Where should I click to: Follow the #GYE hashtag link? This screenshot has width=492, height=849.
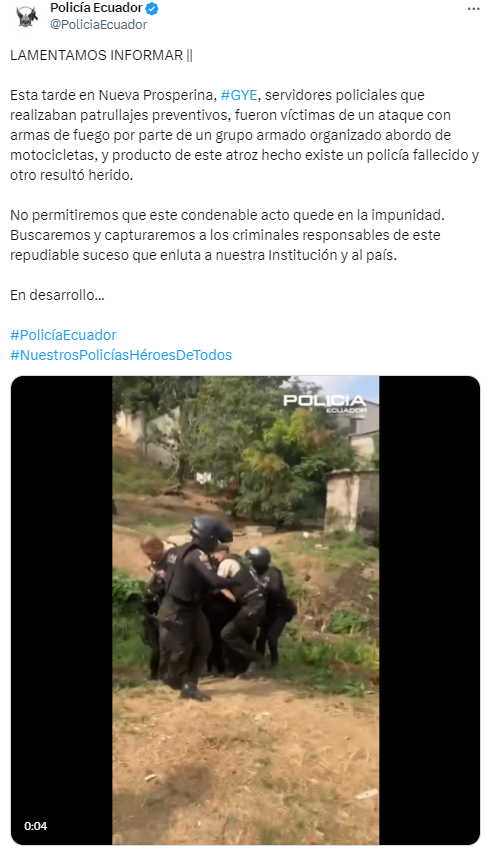click(239, 95)
